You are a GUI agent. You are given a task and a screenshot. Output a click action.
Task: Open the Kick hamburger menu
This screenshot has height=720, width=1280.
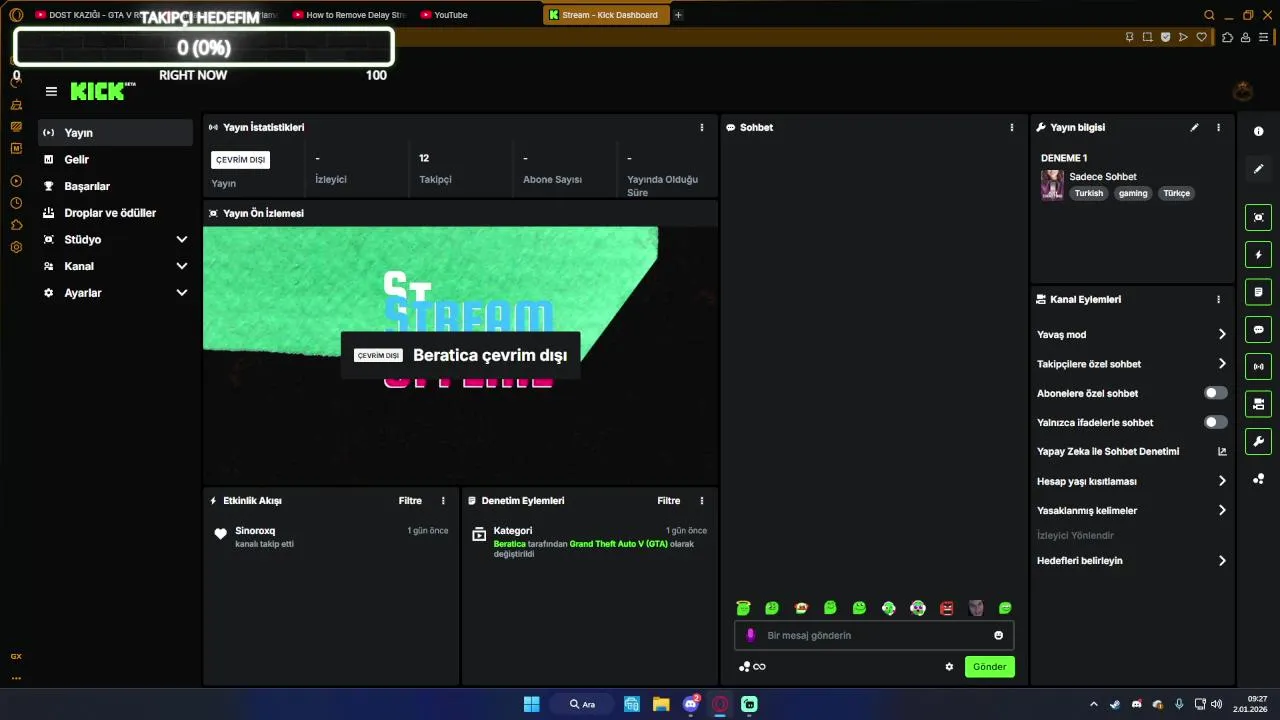[x=51, y=91]
